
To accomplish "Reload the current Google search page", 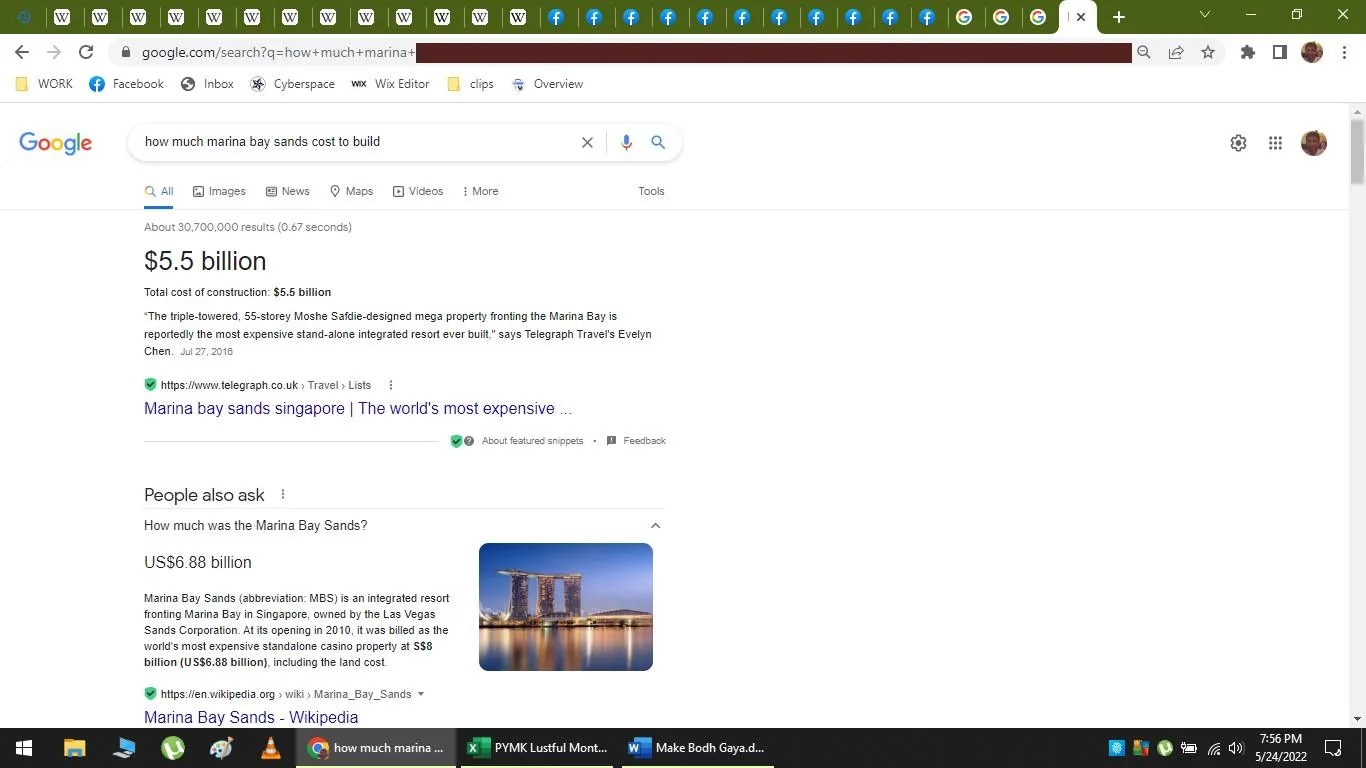I will coord(86,52).
